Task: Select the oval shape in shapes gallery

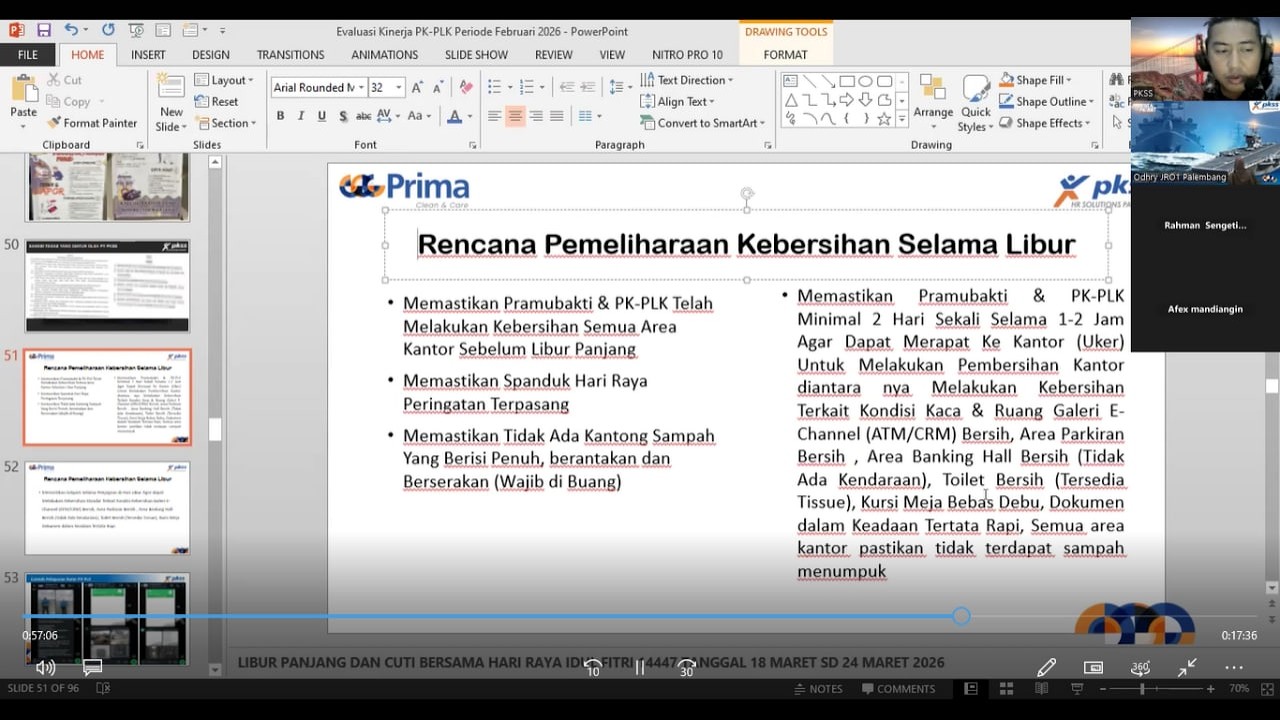Action: click(865, 82)
